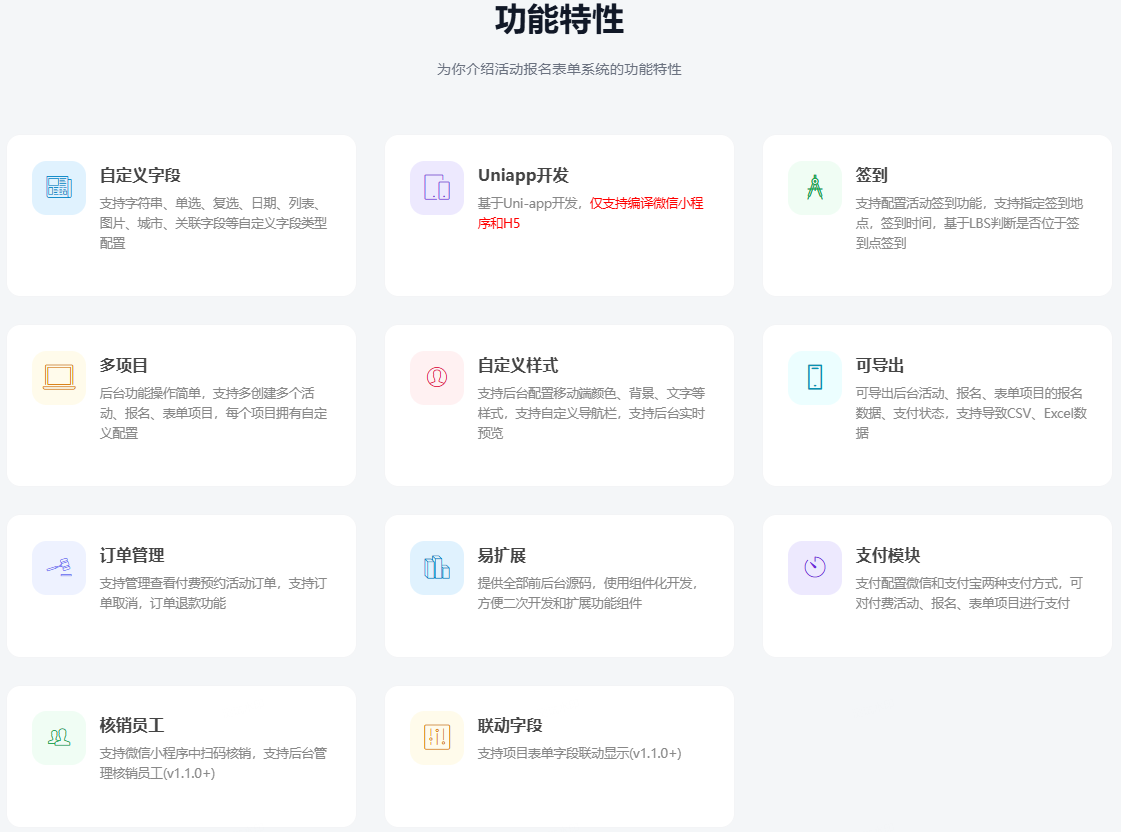Click the 可导出 card description text
The height and width of the screenshot is (832, 1121).
(970, 413)
